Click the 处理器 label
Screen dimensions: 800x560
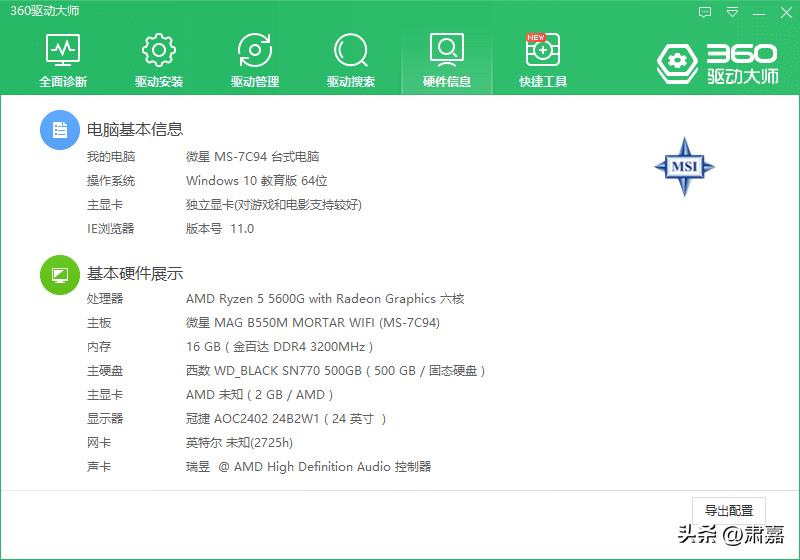105,298
